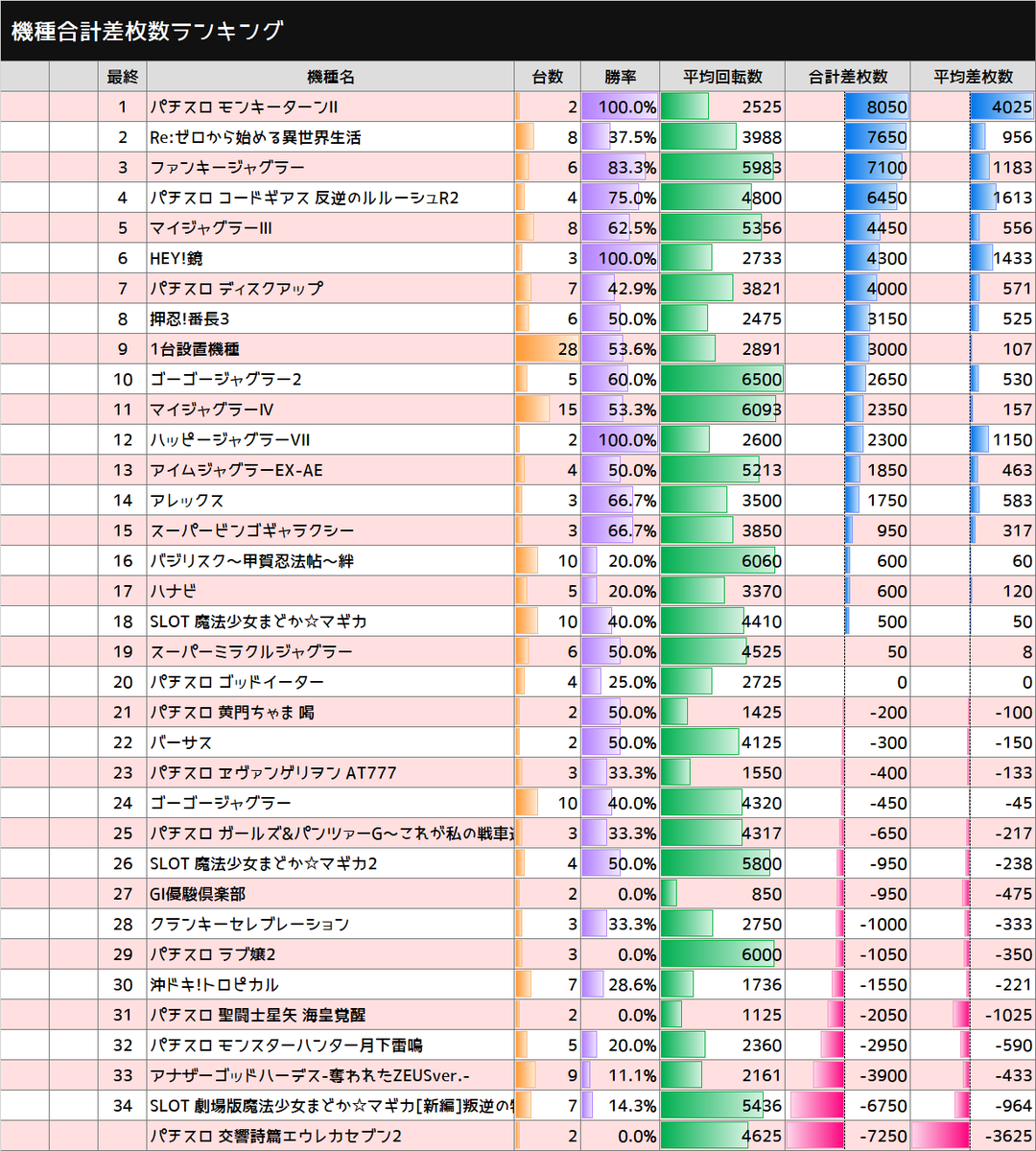1036x1151 pixels.
Task: Select HEY!鏡 machine name
Action: (177, 258)
